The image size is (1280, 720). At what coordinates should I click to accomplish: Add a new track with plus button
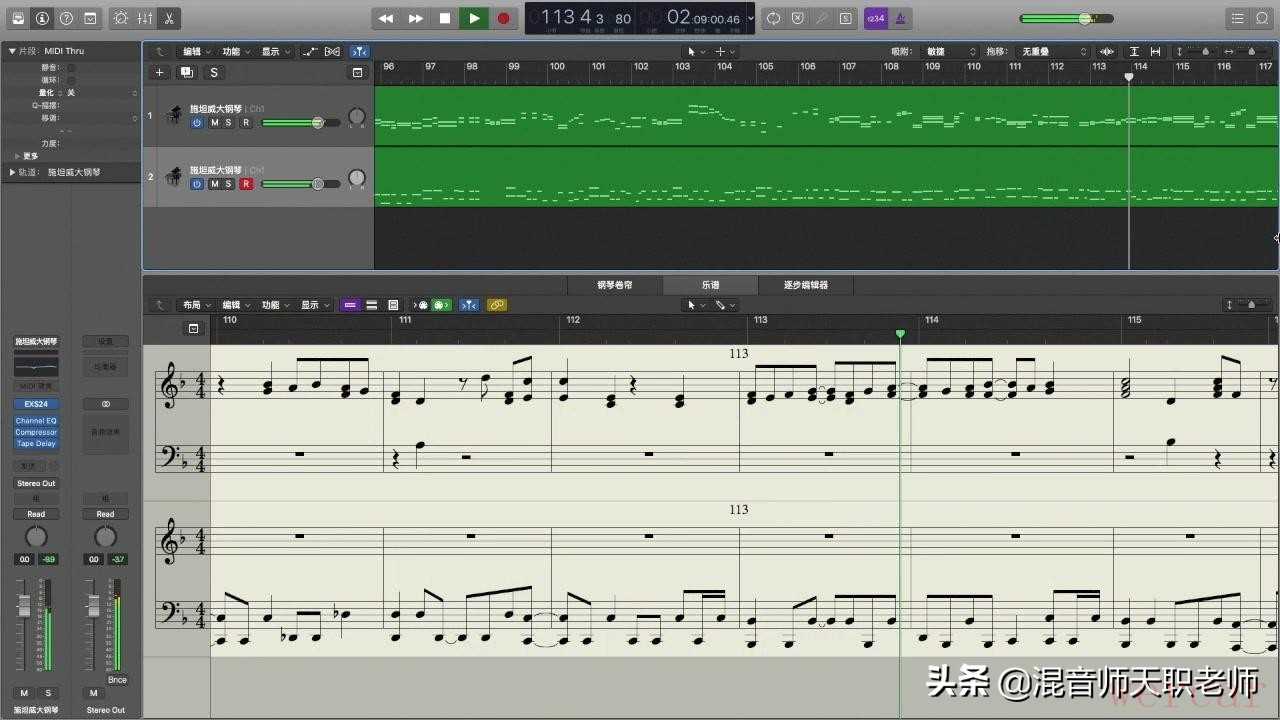159,72
